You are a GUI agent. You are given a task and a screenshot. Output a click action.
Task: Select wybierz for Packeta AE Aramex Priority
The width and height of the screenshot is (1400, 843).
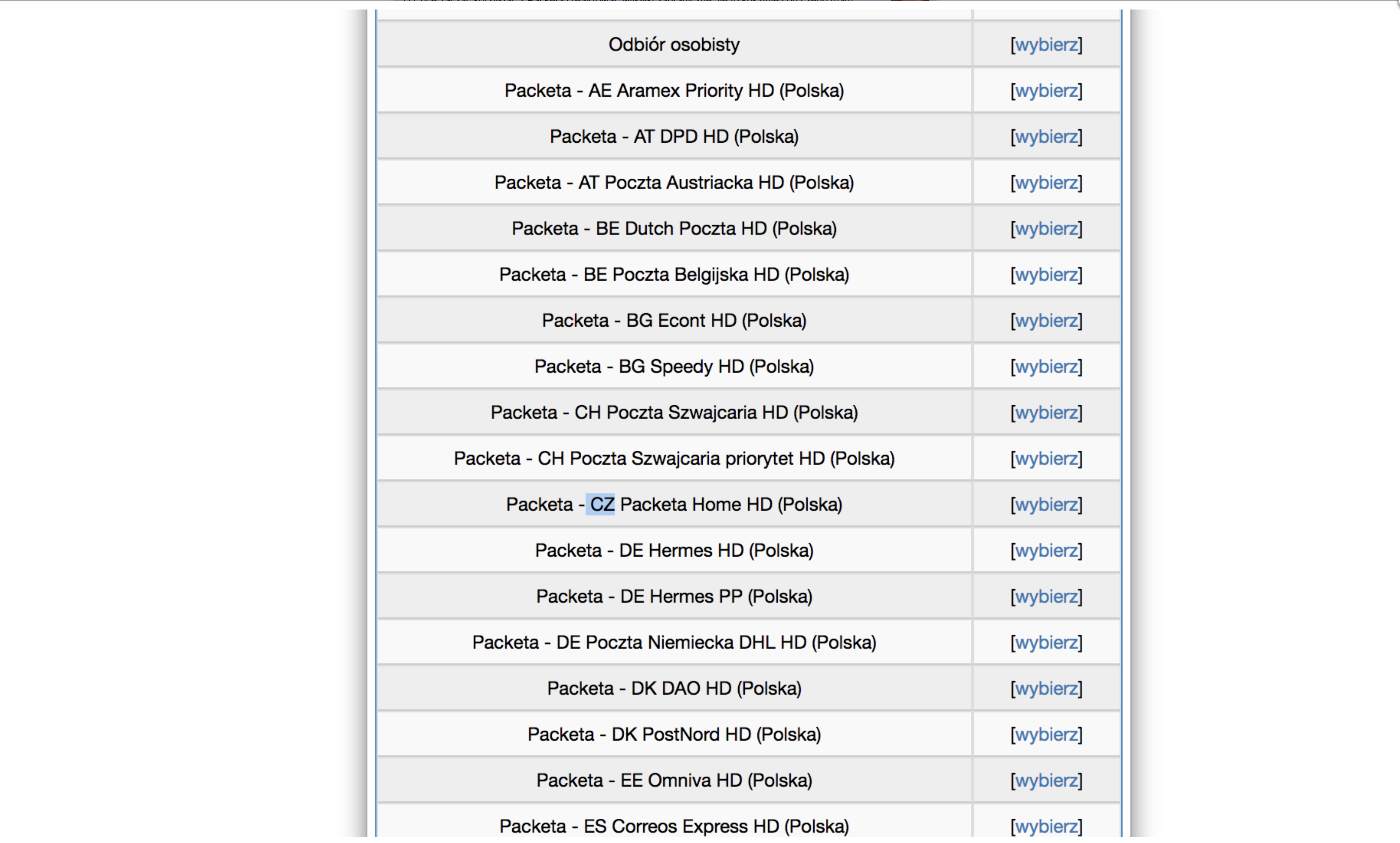coord(1046,91)
